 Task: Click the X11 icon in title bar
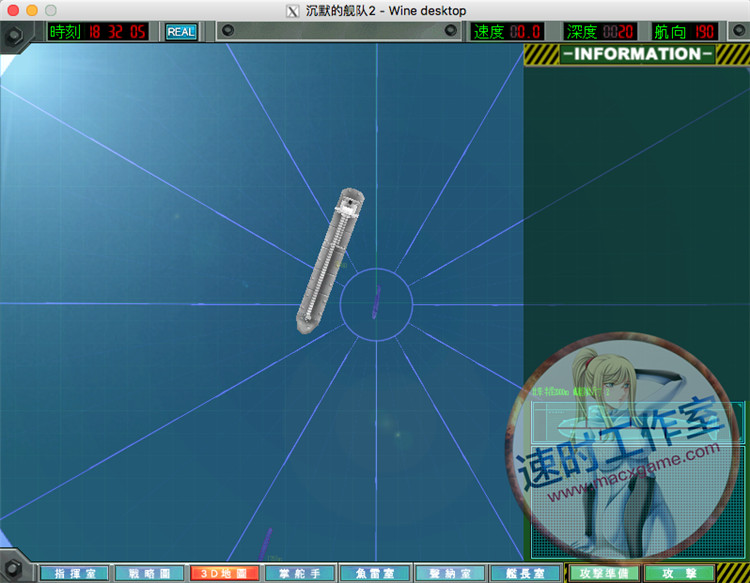pos(293,11)
